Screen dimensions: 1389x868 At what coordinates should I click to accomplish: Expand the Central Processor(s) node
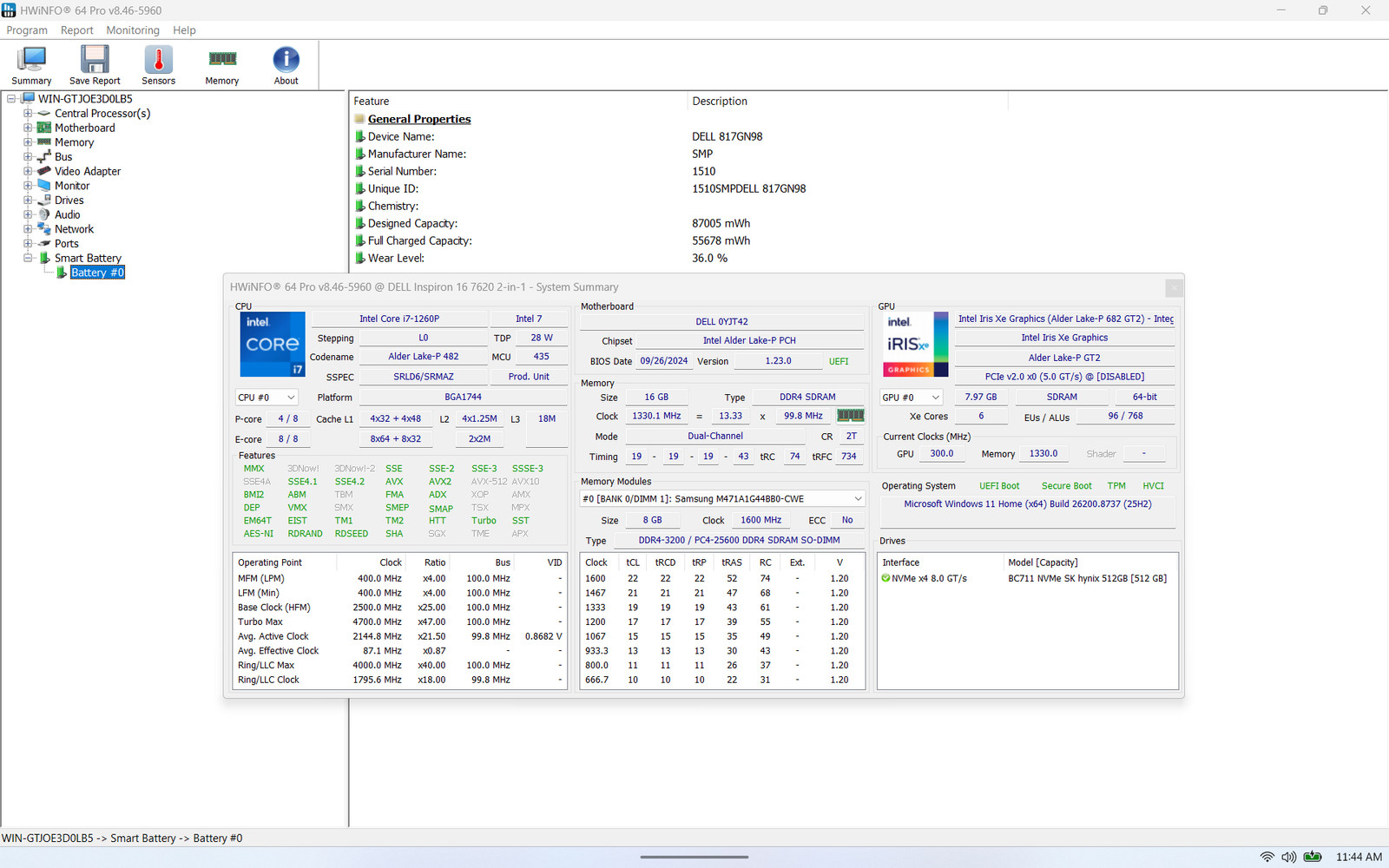point(28,114)
